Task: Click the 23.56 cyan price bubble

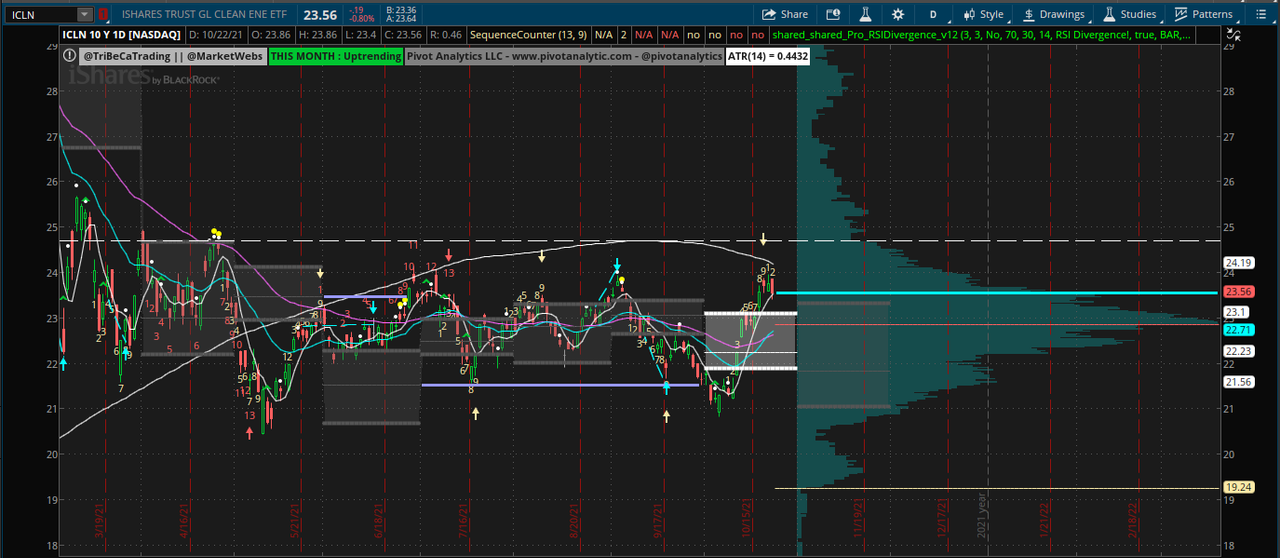Action: (1239, 292)
